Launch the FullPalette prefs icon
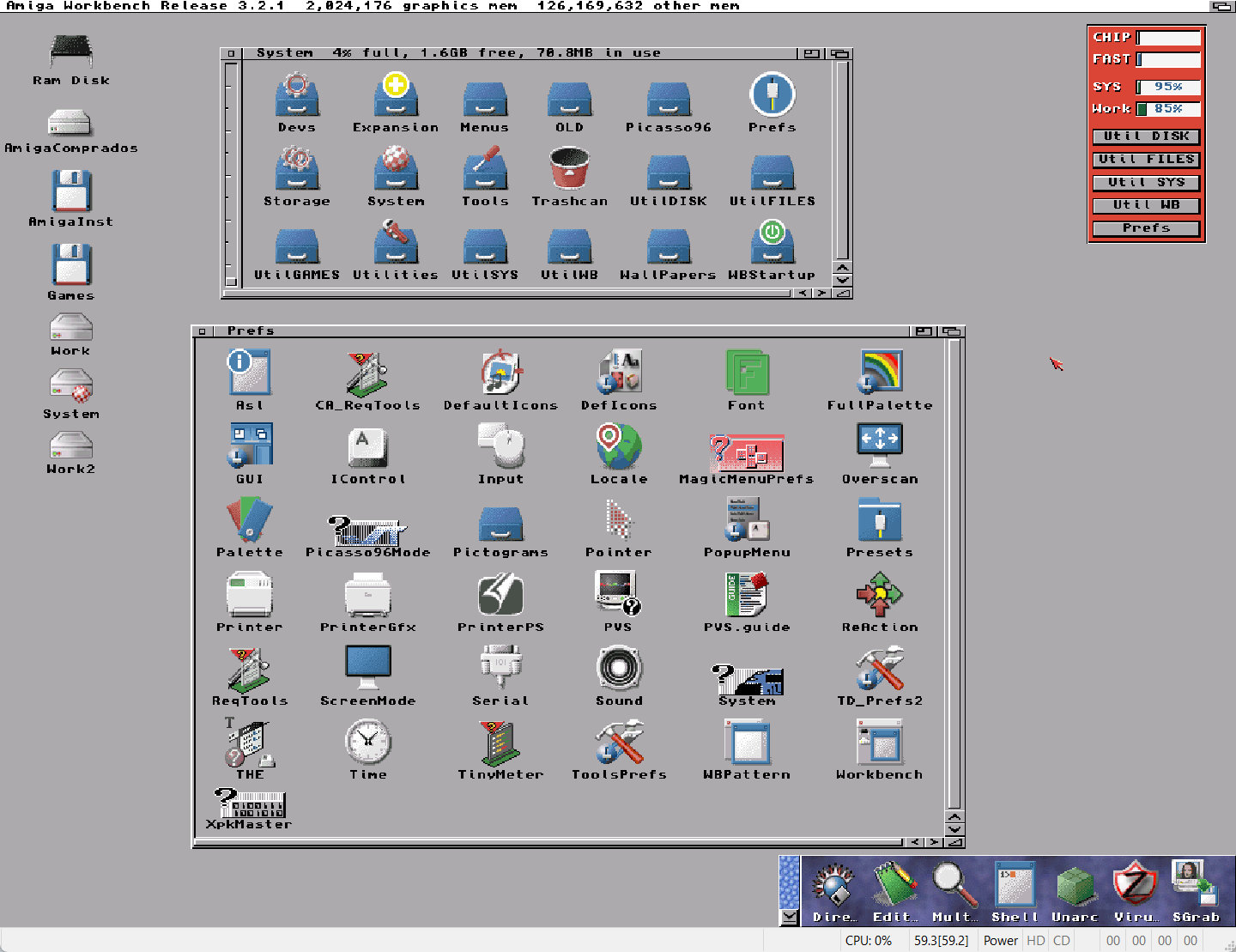This screenshot has height=952, width=1236. pyautogui.click(x=880, y=373)
